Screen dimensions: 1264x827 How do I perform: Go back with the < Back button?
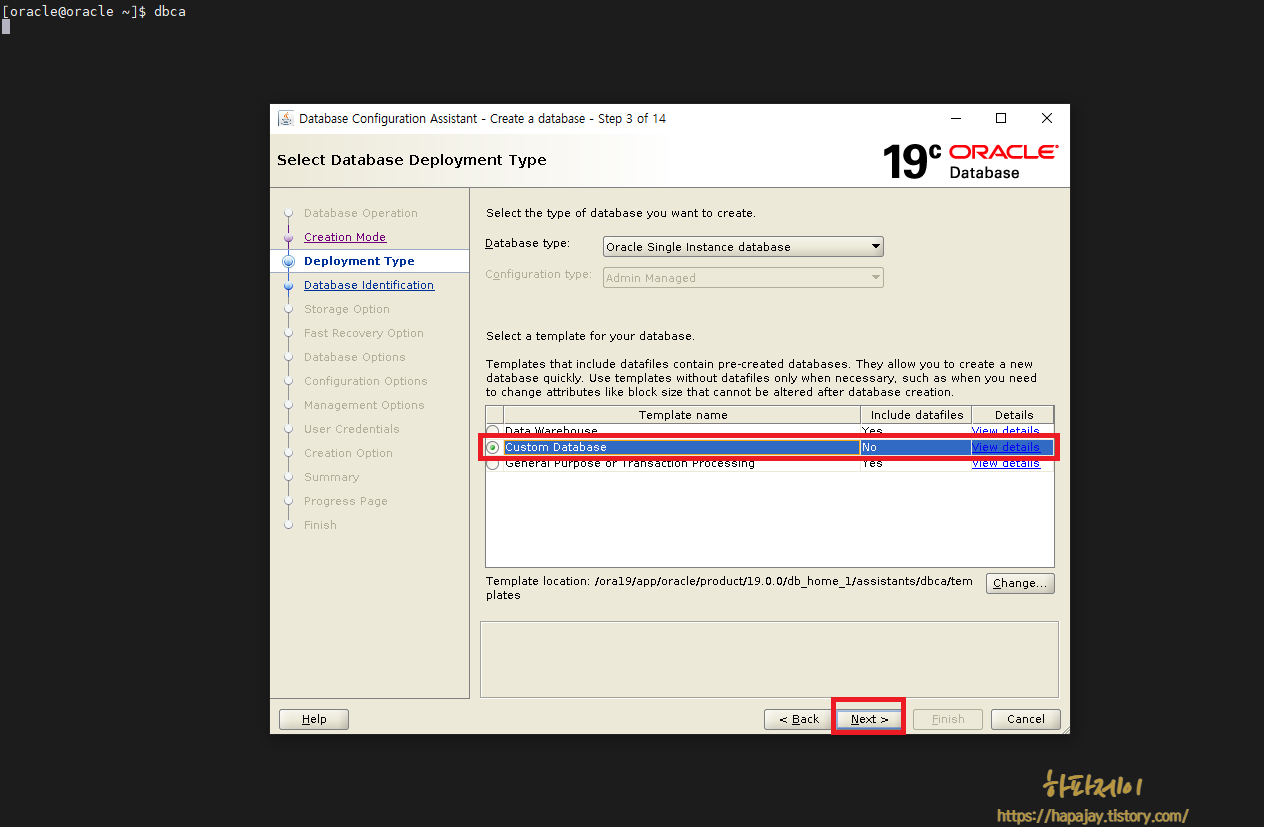tap(798, 719)
